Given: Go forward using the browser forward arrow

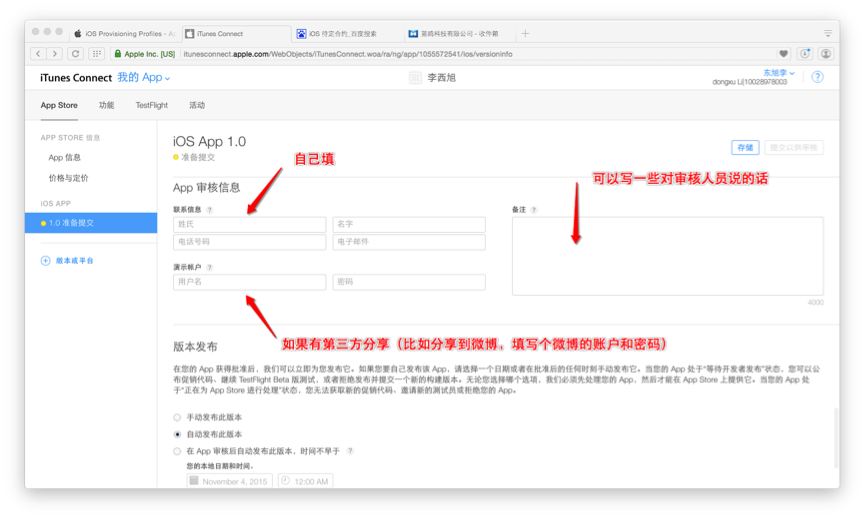Looking at the screenshot, I should (54, 53).
